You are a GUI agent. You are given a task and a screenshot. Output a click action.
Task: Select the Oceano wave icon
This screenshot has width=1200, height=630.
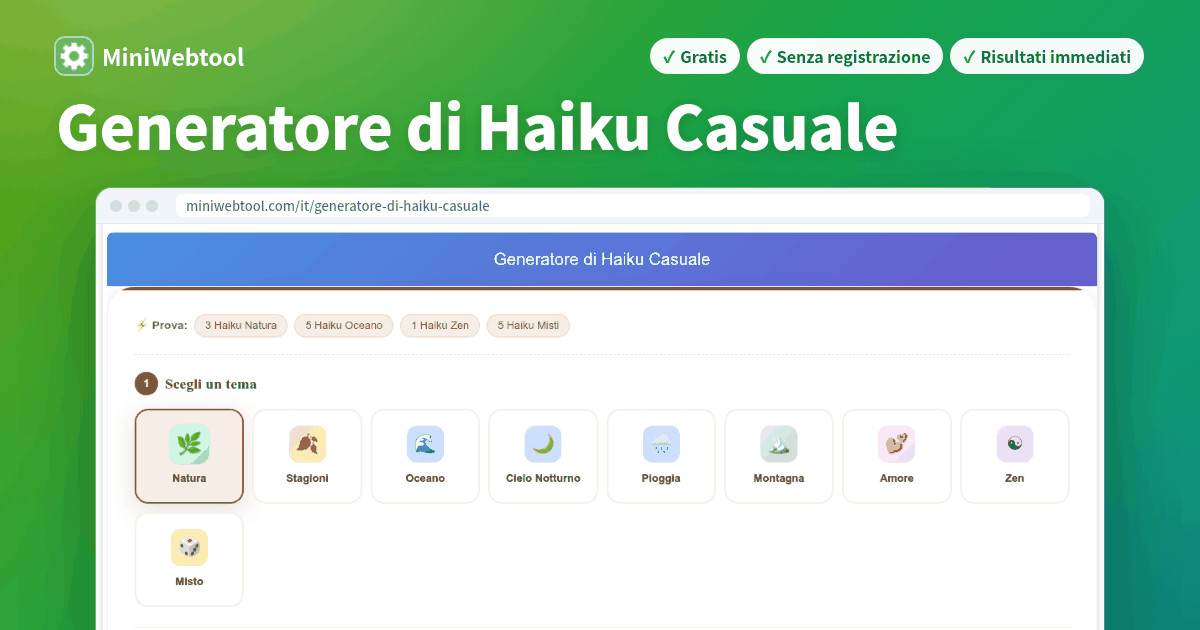click(x=425, y=444)
